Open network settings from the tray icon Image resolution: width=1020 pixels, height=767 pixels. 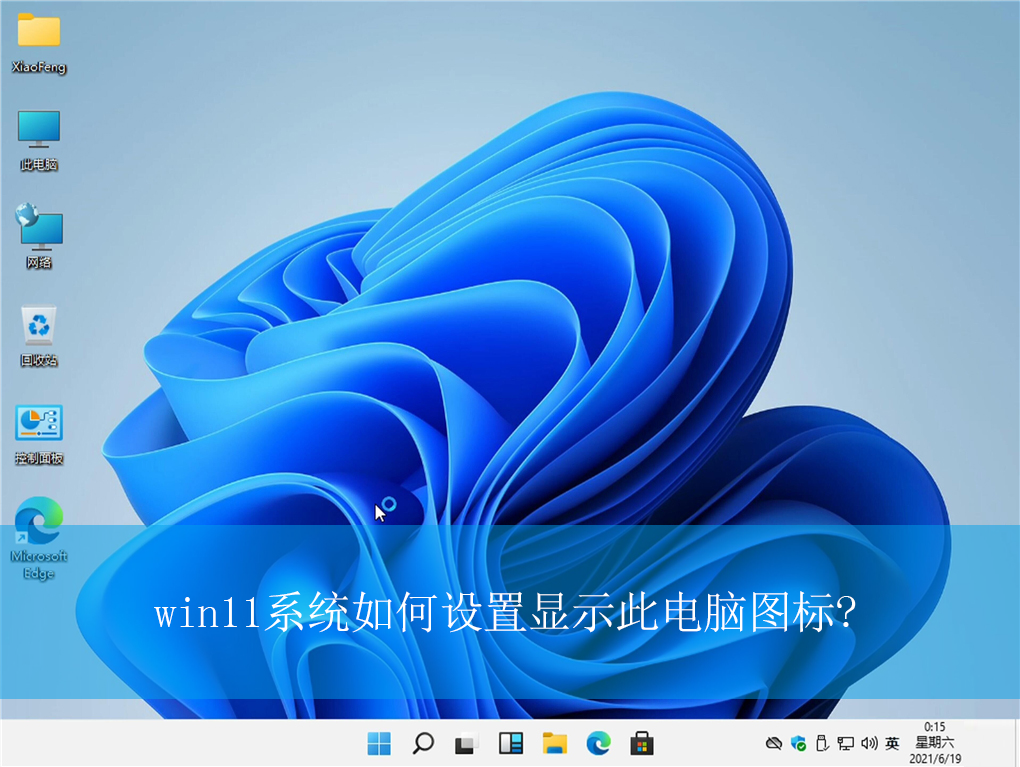point(845,743)
